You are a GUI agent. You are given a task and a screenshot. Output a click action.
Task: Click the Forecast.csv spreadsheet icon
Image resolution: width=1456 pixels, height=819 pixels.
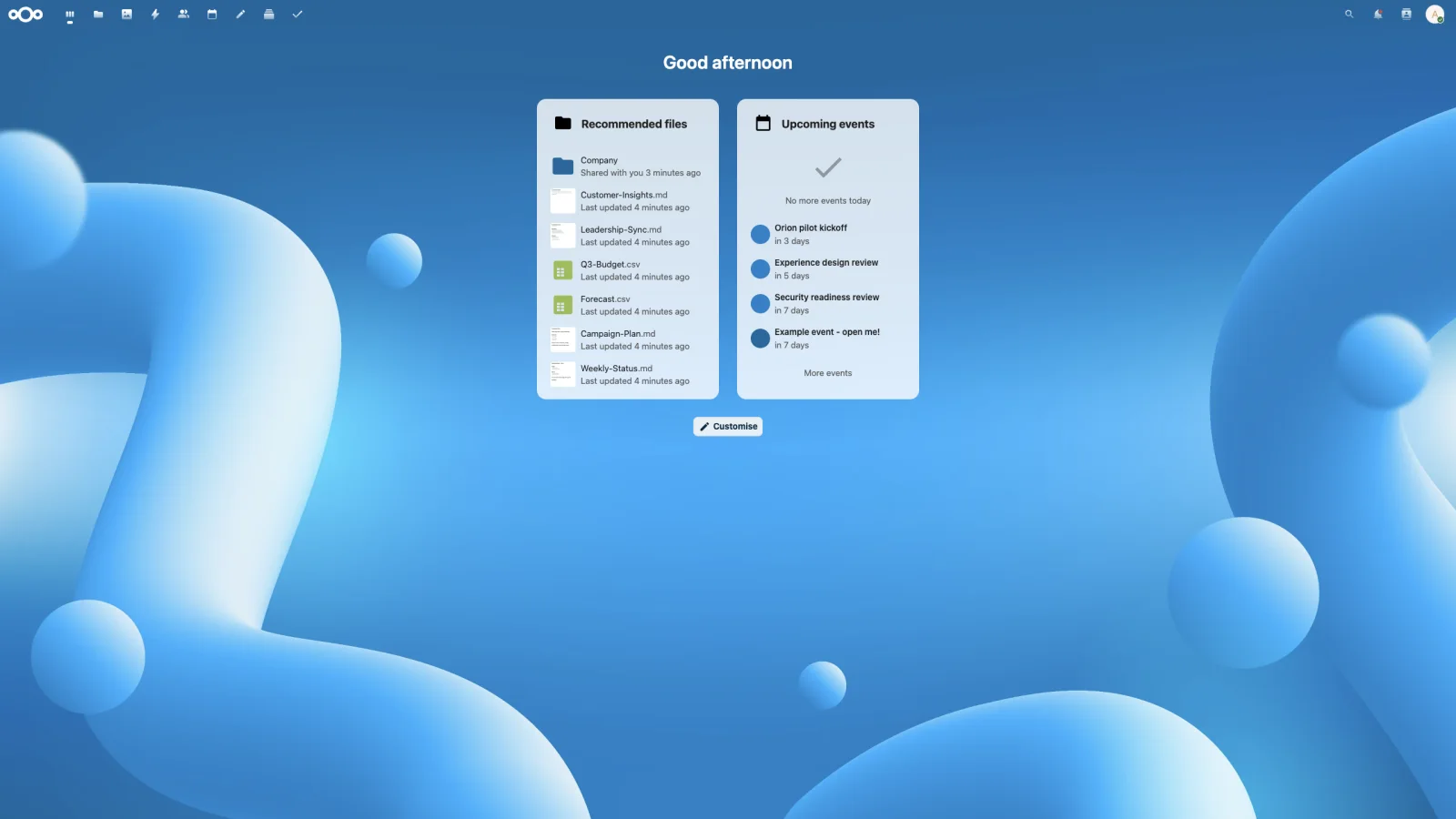[x=563, y=306]
